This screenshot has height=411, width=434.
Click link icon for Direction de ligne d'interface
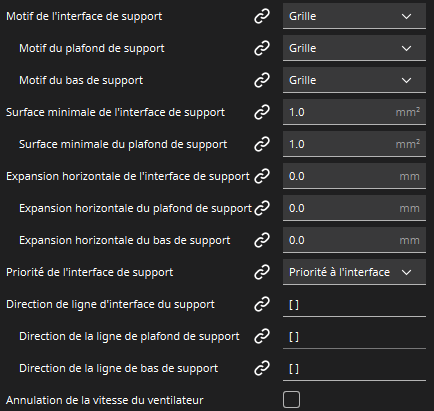(x=262, y=304)
